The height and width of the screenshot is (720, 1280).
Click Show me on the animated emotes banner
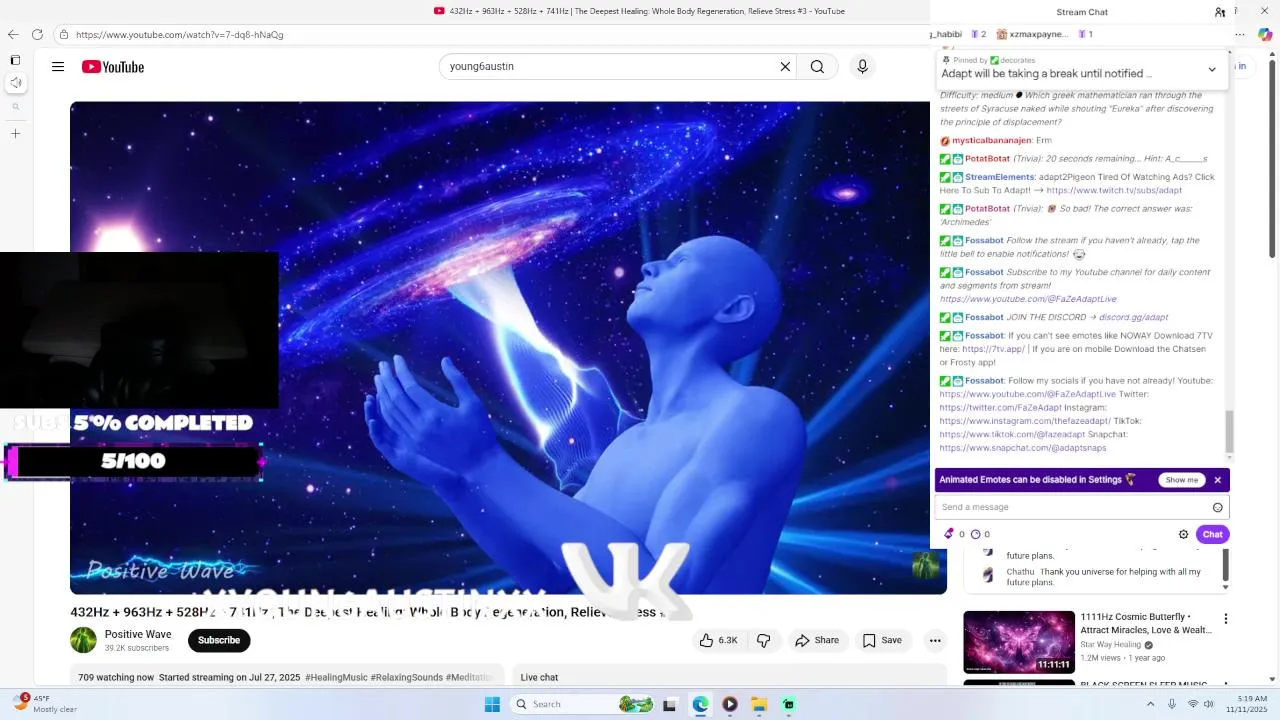point(1181,480)
